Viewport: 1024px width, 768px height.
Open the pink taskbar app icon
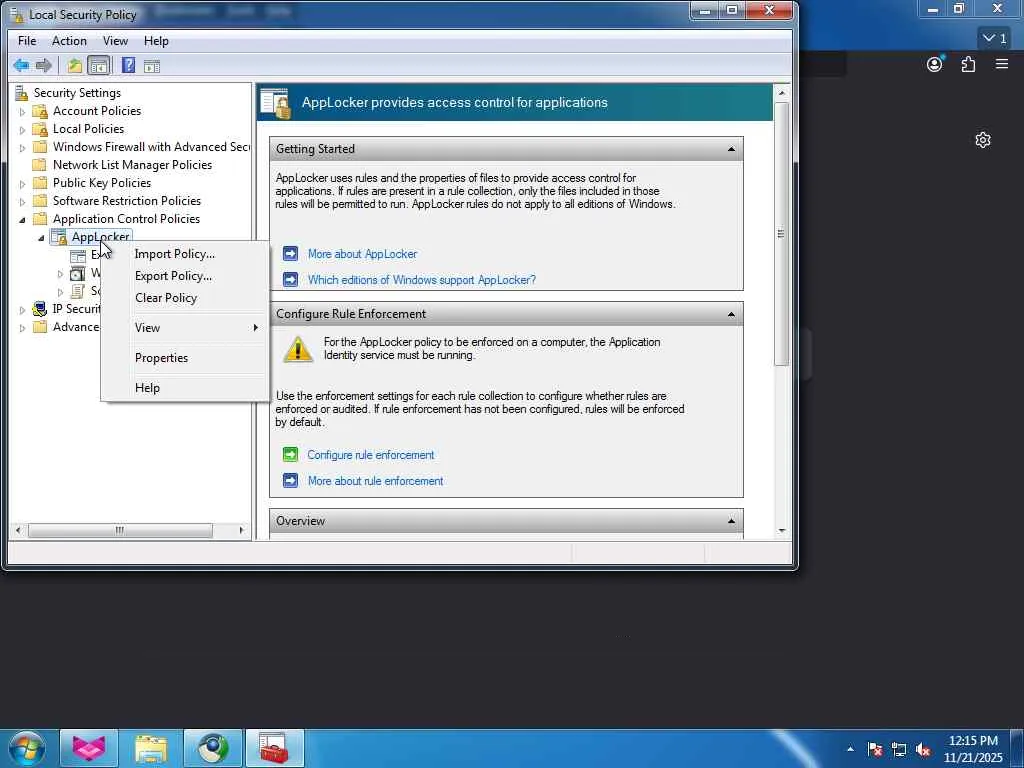89,748
